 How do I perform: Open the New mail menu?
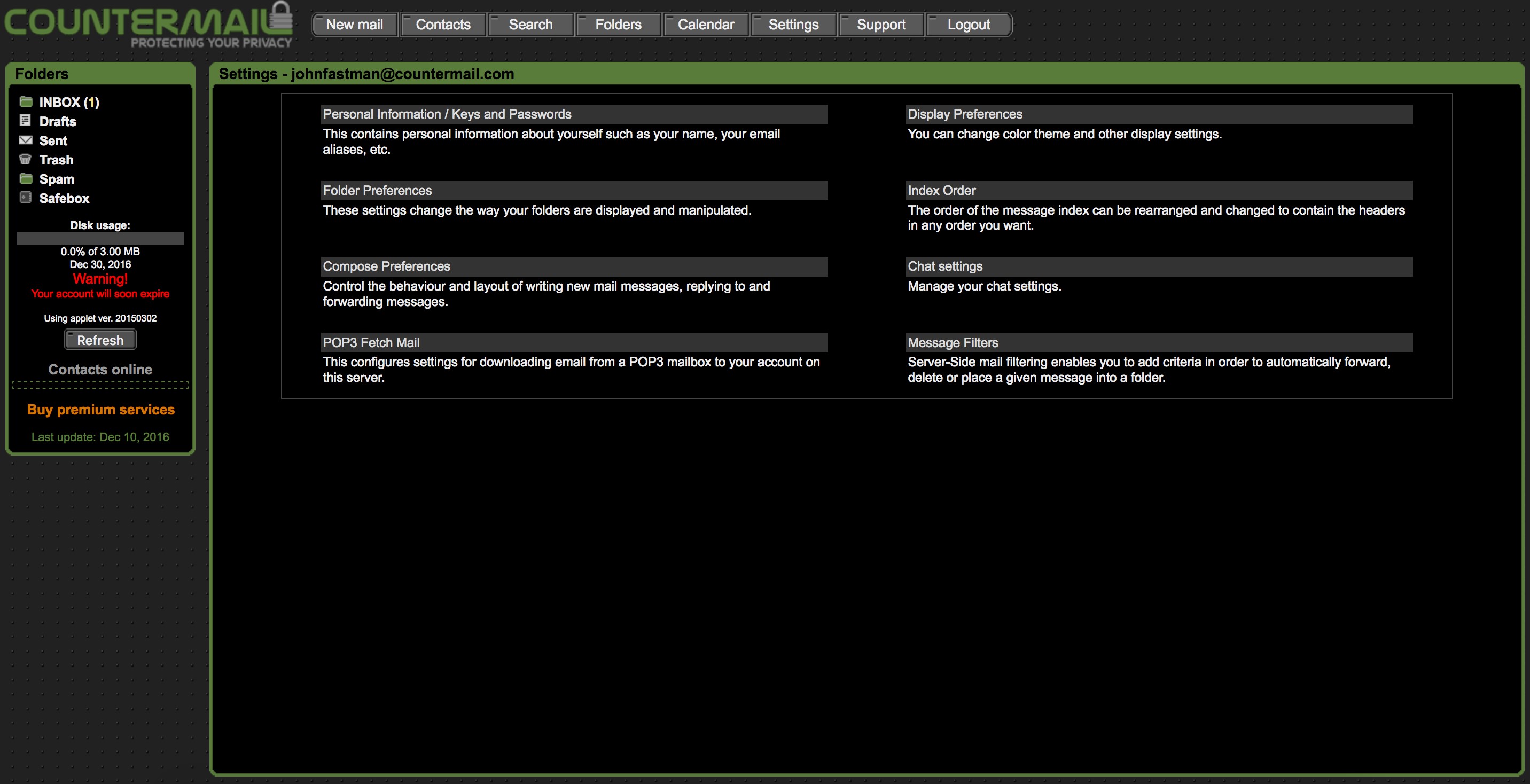355,25
